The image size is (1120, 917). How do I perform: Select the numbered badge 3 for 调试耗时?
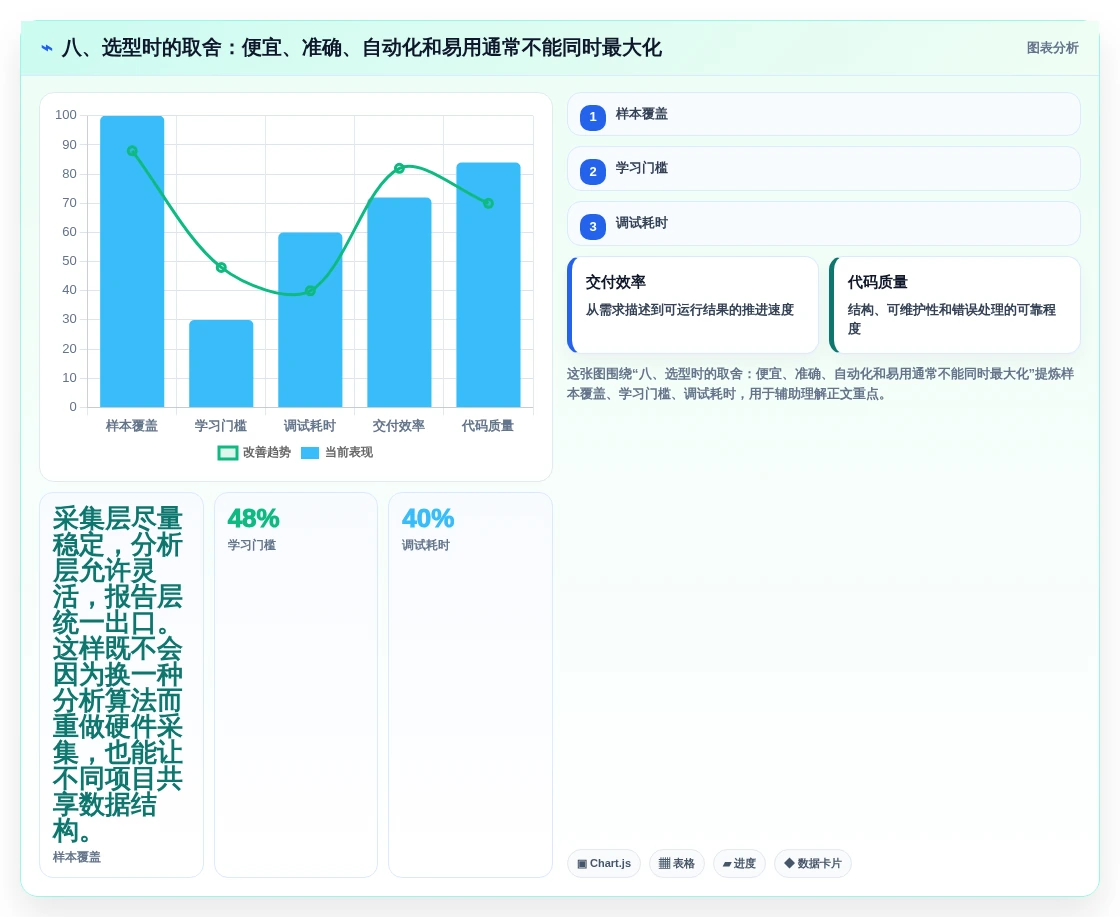coord(593,226)
